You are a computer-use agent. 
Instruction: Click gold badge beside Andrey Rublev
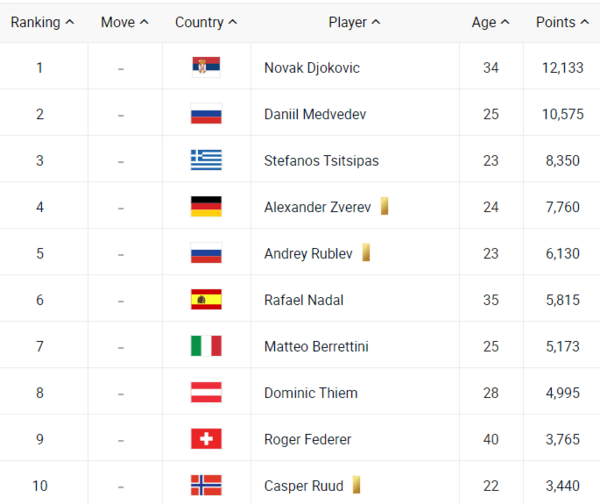[x=366, y=253]
